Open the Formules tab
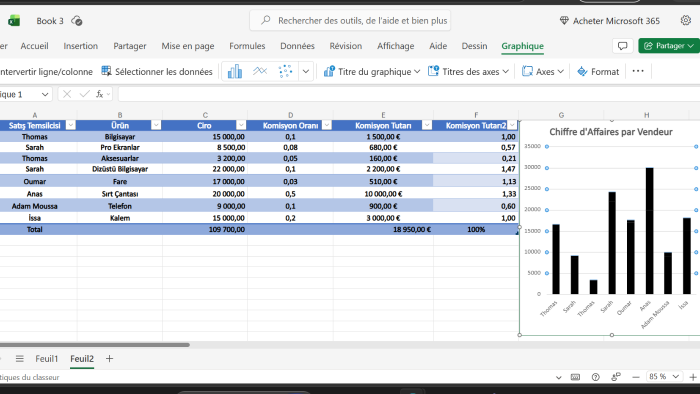 point(247,46)
